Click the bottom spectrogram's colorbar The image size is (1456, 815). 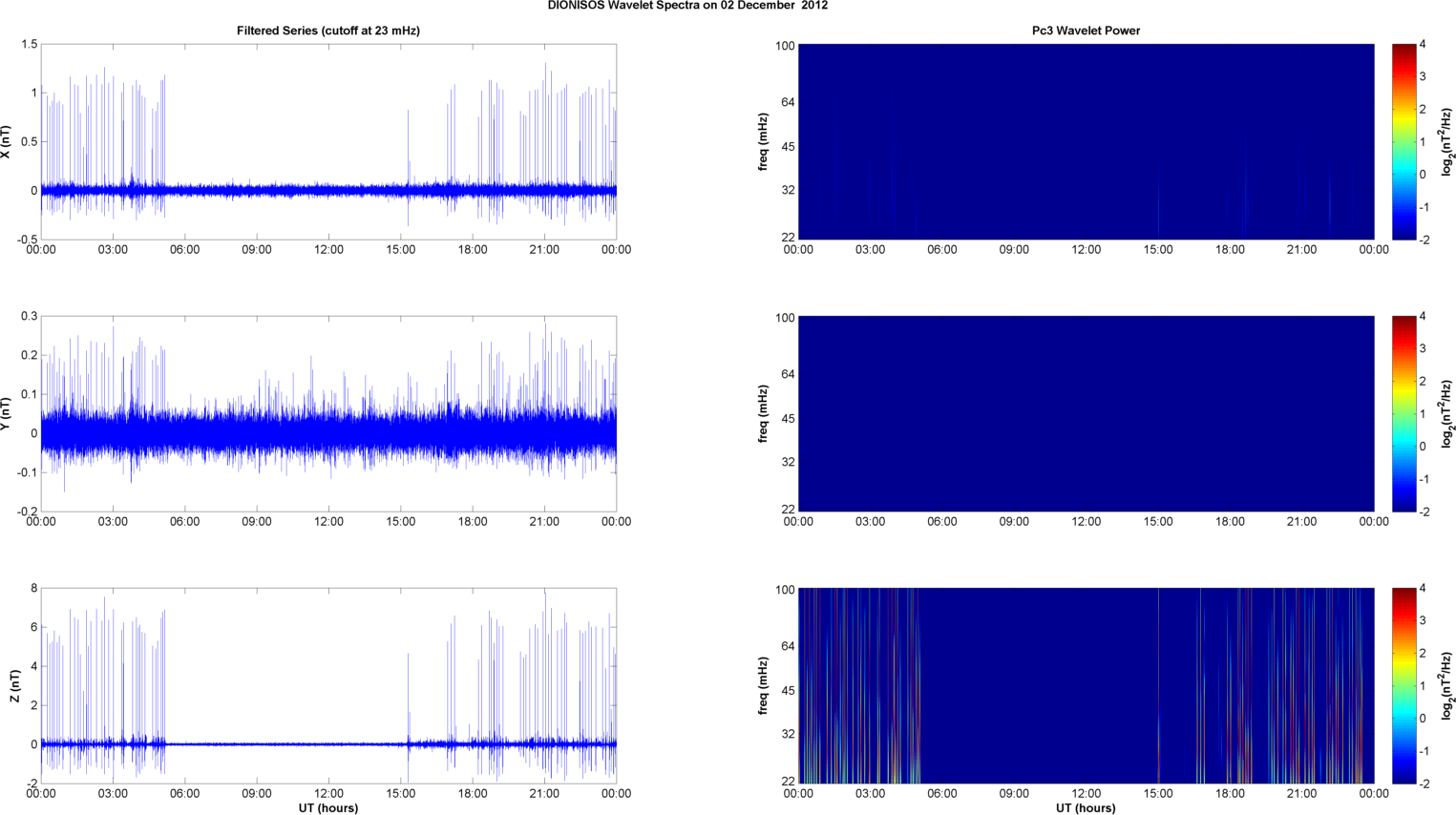(1403, 685)
